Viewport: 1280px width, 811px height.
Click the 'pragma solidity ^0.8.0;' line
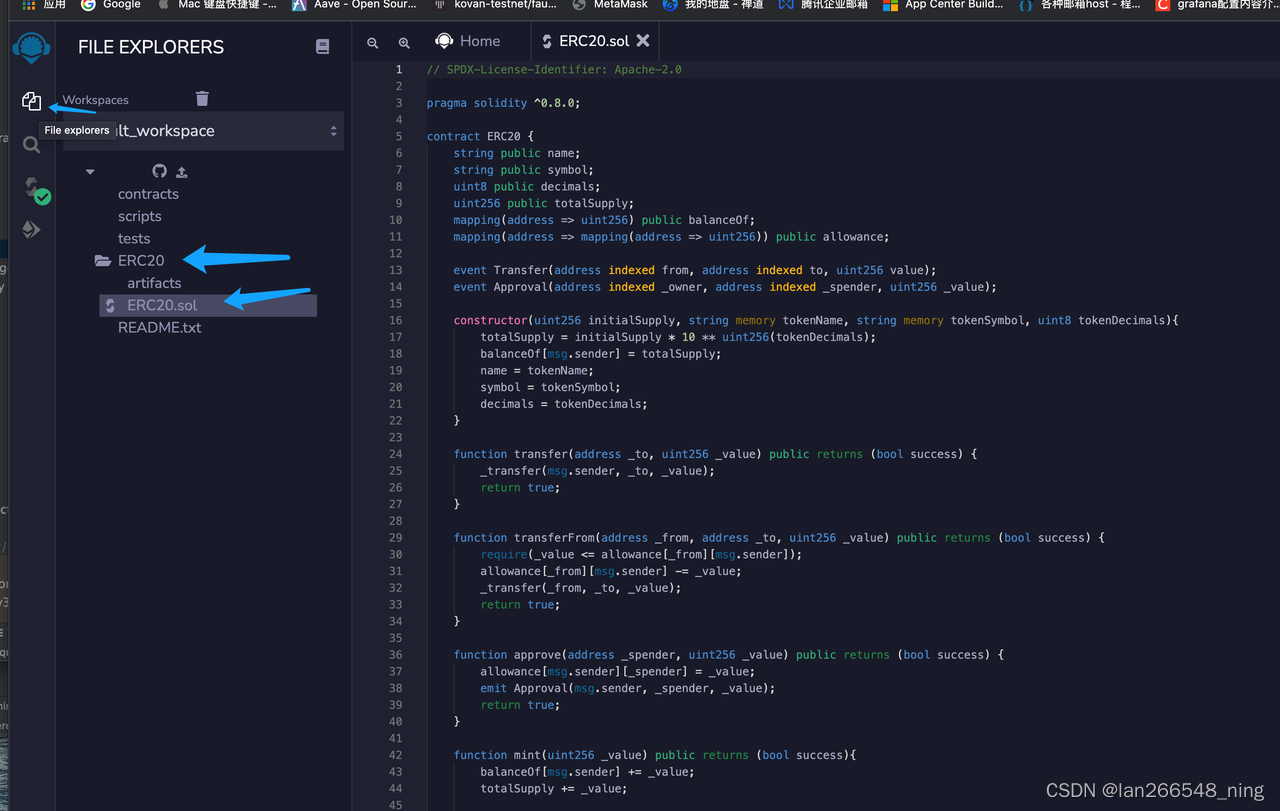tap(503, 103)
